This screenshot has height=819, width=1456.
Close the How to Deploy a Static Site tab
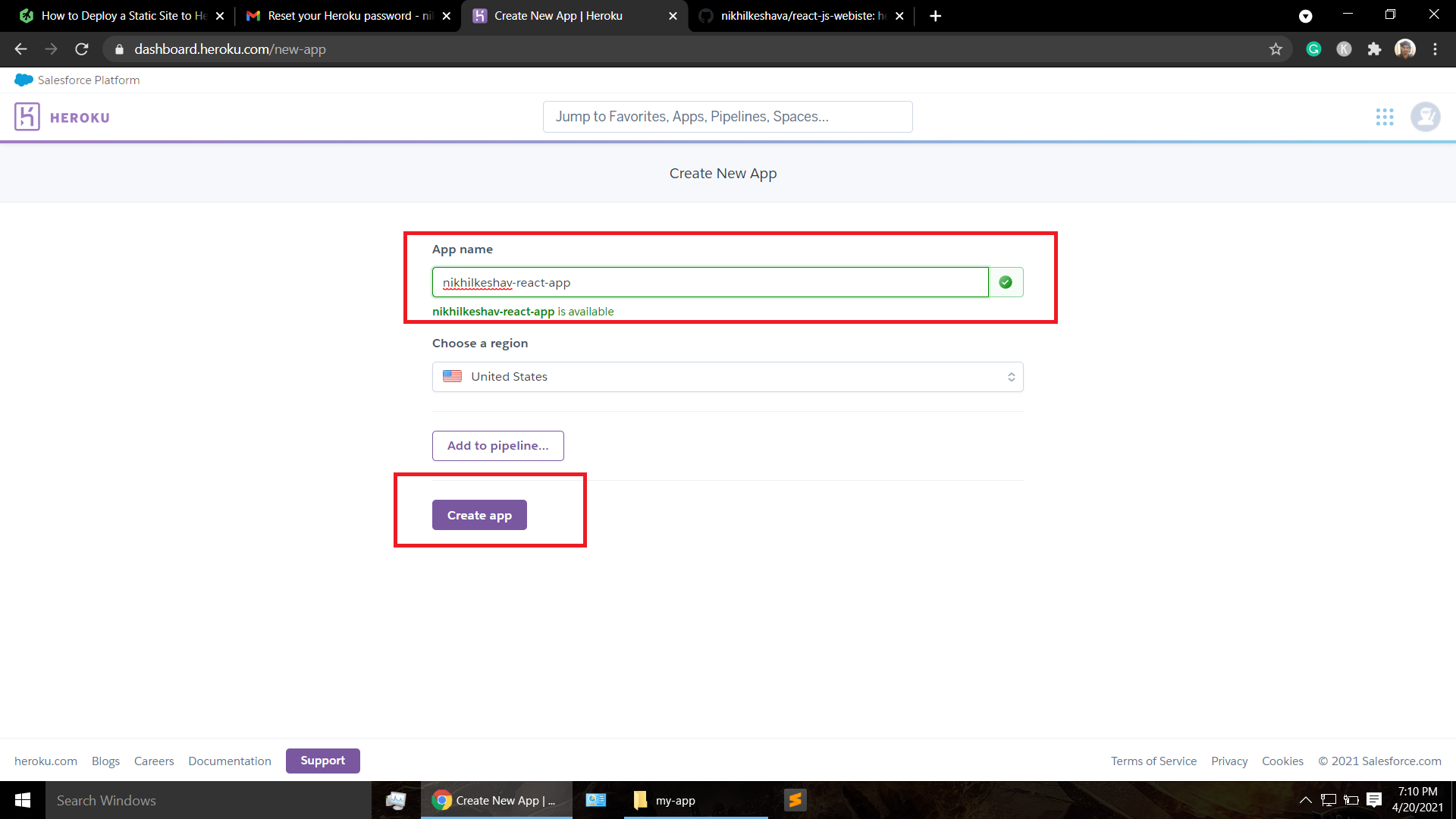coord(220,16)
